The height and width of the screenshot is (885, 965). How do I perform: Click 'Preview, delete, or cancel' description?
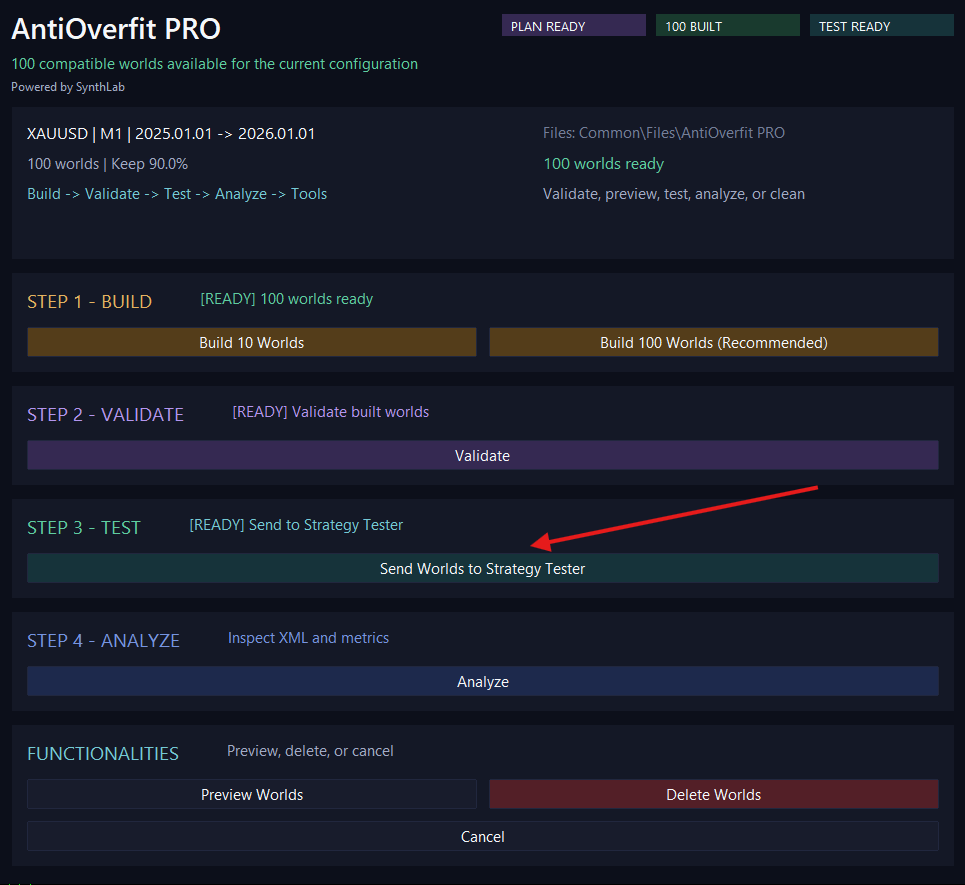pyautogui.click(x=310, y=751)
